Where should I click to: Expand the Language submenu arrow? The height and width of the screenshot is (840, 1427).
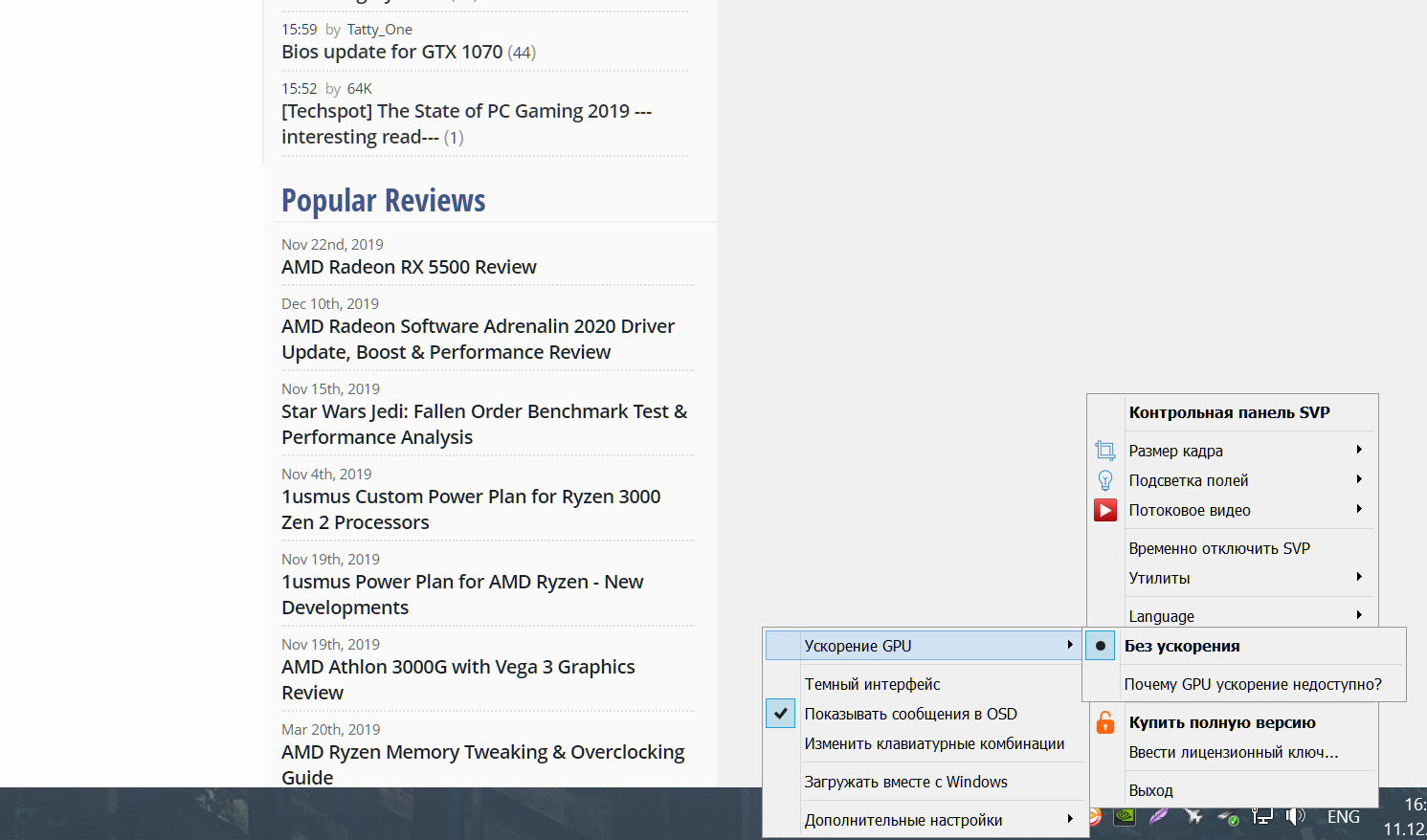click(1359, 615)
